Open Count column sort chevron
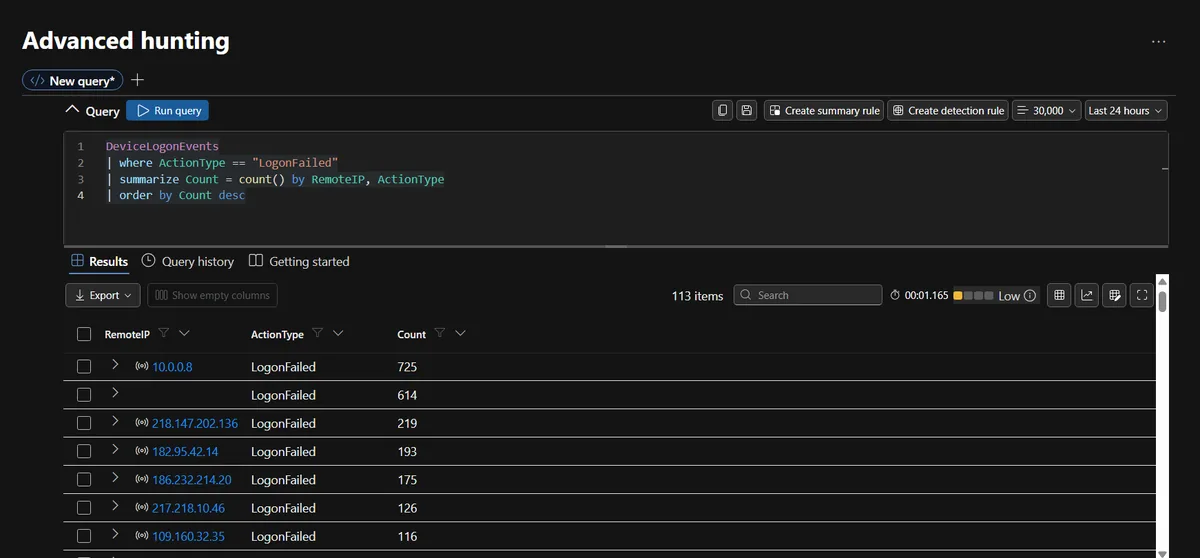1200x558 pixels. coord(461,334)
